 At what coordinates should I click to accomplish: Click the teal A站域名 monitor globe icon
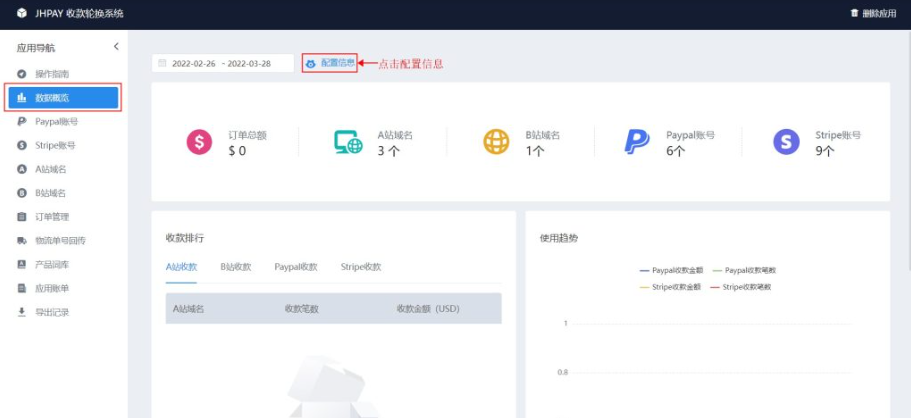[x=348, y=142]
